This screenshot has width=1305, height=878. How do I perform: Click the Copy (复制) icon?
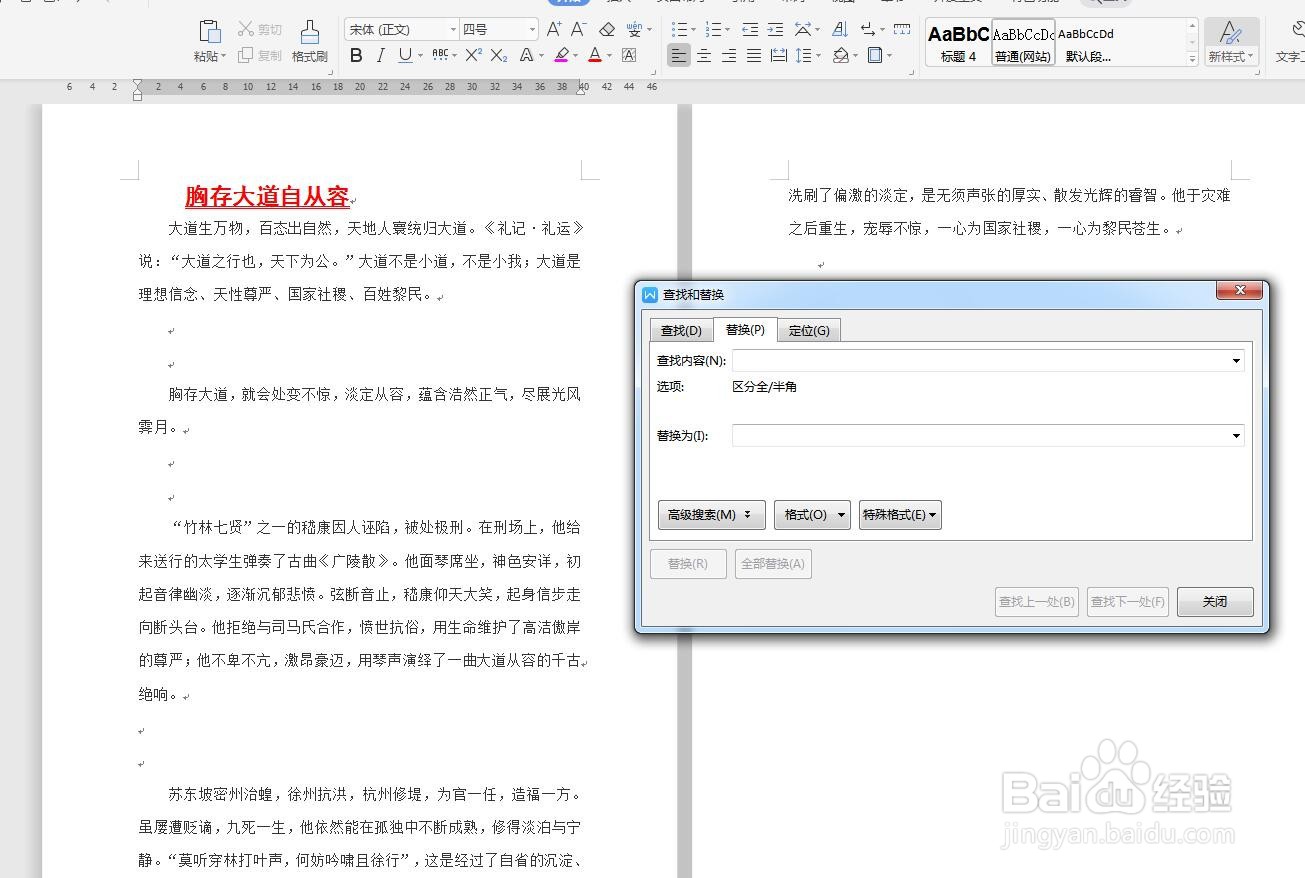246,56
